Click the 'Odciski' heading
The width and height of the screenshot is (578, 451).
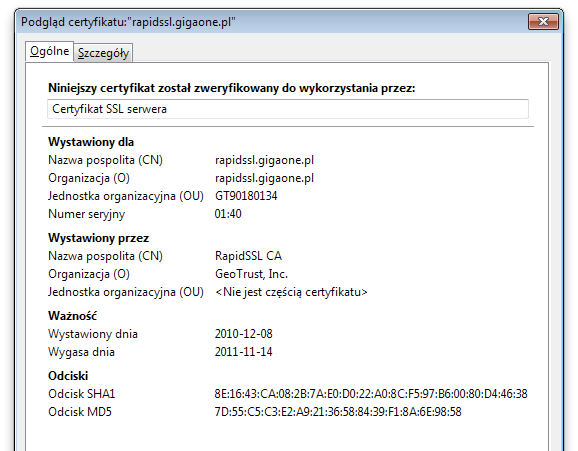[x=68, y=376]
